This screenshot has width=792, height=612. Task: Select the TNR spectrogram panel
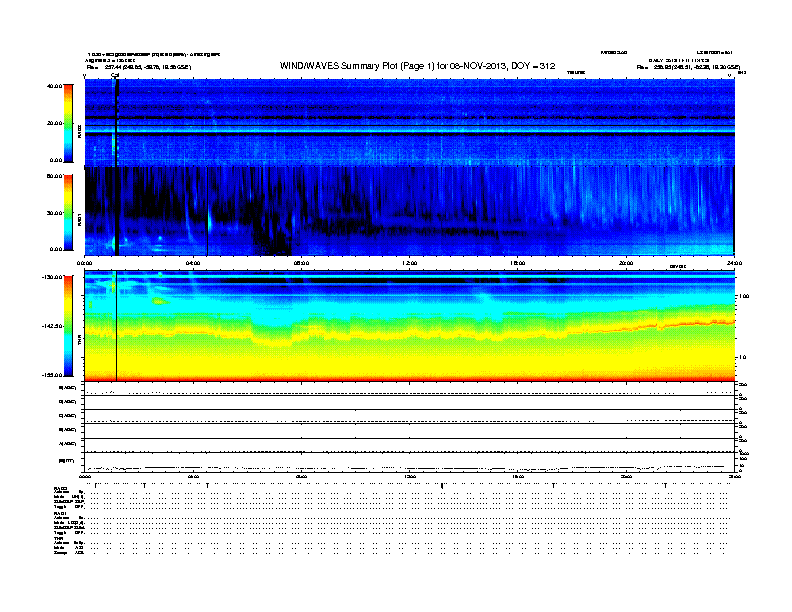pyautogui.click(x=410, y=325)
